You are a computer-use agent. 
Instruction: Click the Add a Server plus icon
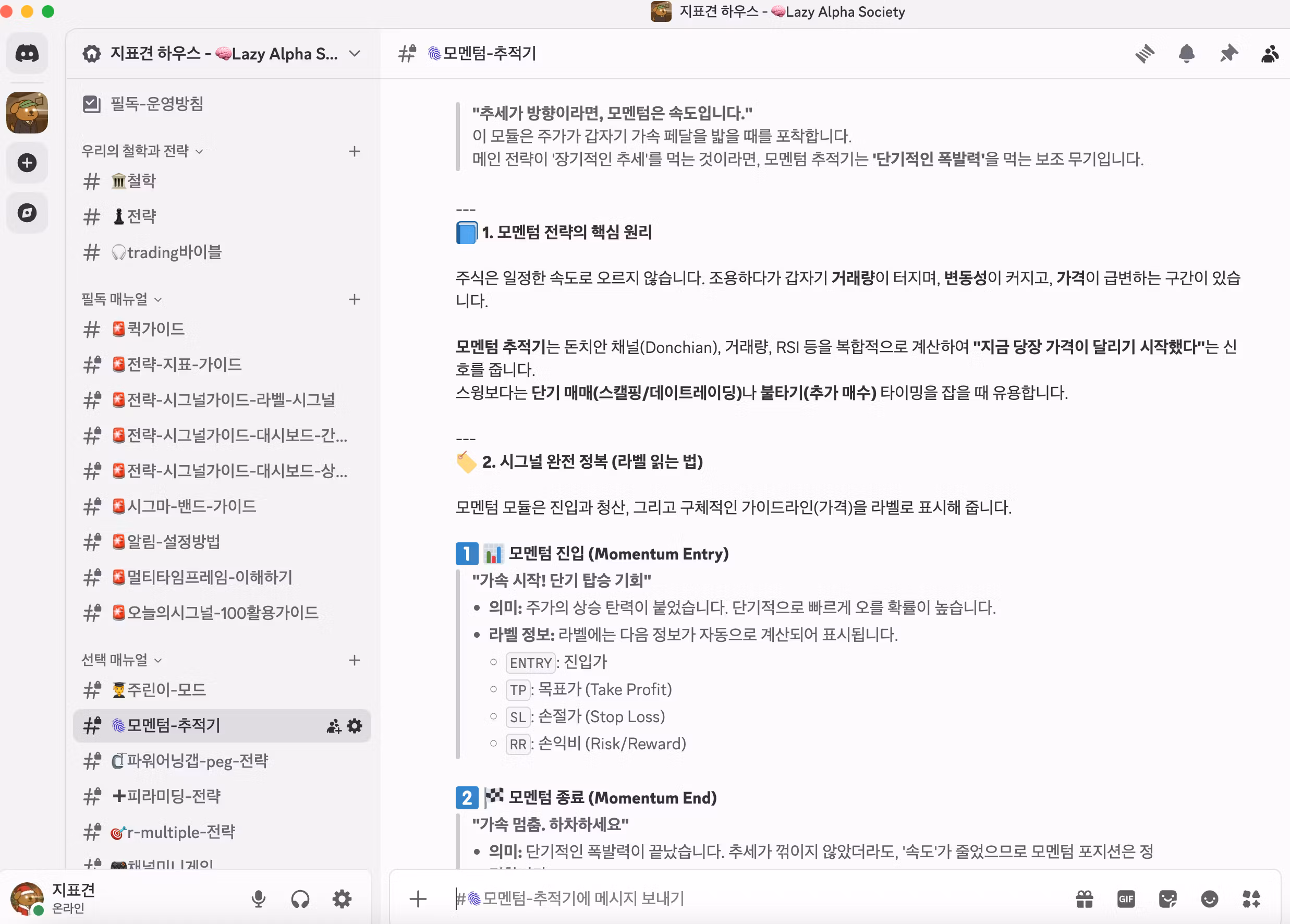(x=27, y=163)
